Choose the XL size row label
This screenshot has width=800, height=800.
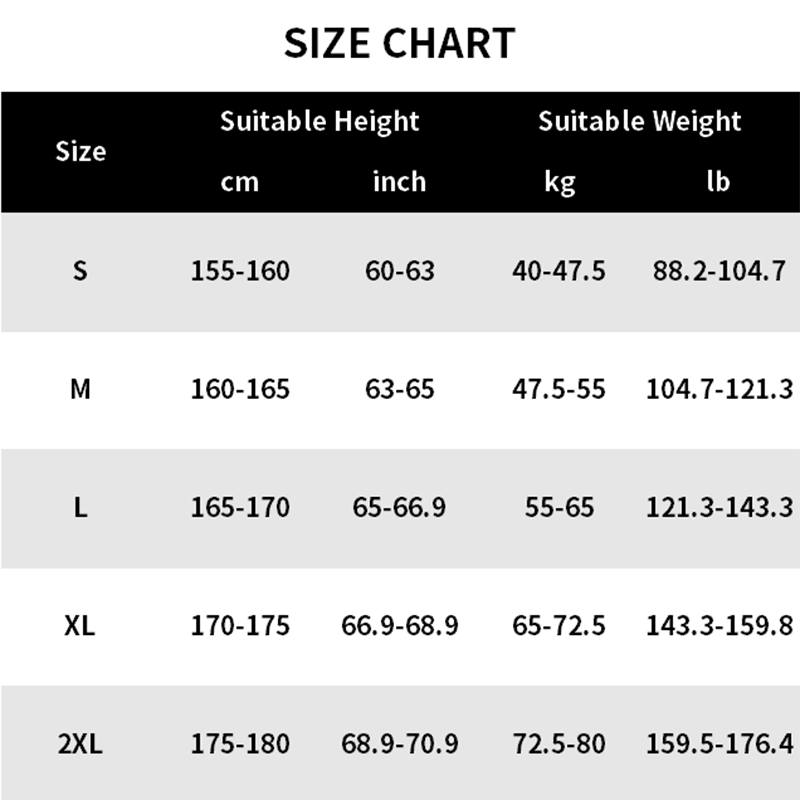coord(80,626)
